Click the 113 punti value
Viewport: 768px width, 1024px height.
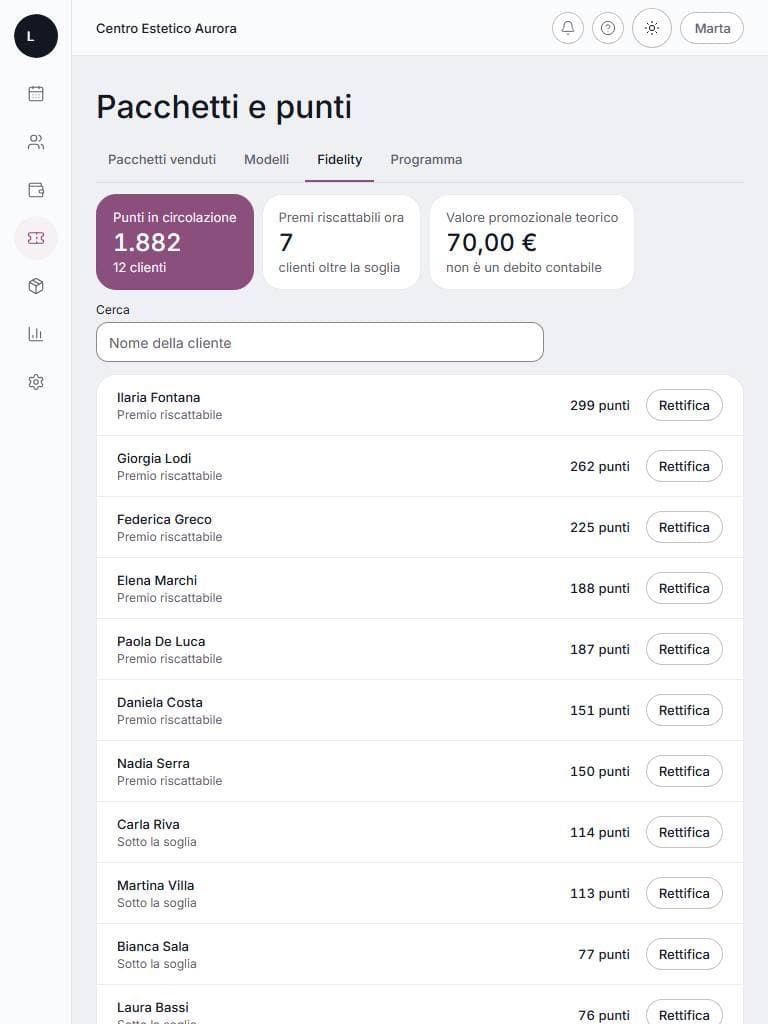[x=600, y=893]
